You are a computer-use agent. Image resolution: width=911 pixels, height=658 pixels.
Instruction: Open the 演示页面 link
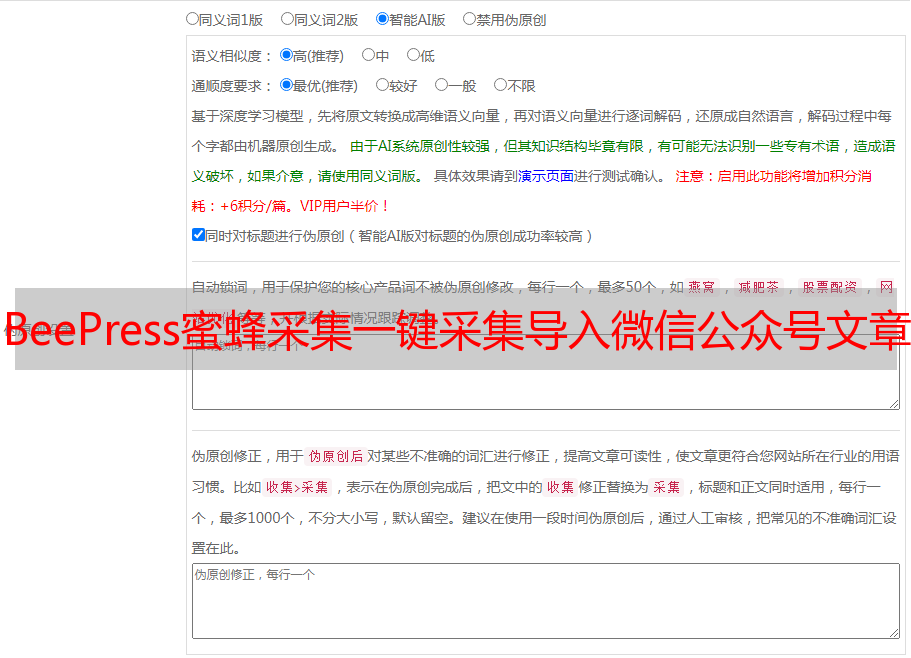point(546,176)
